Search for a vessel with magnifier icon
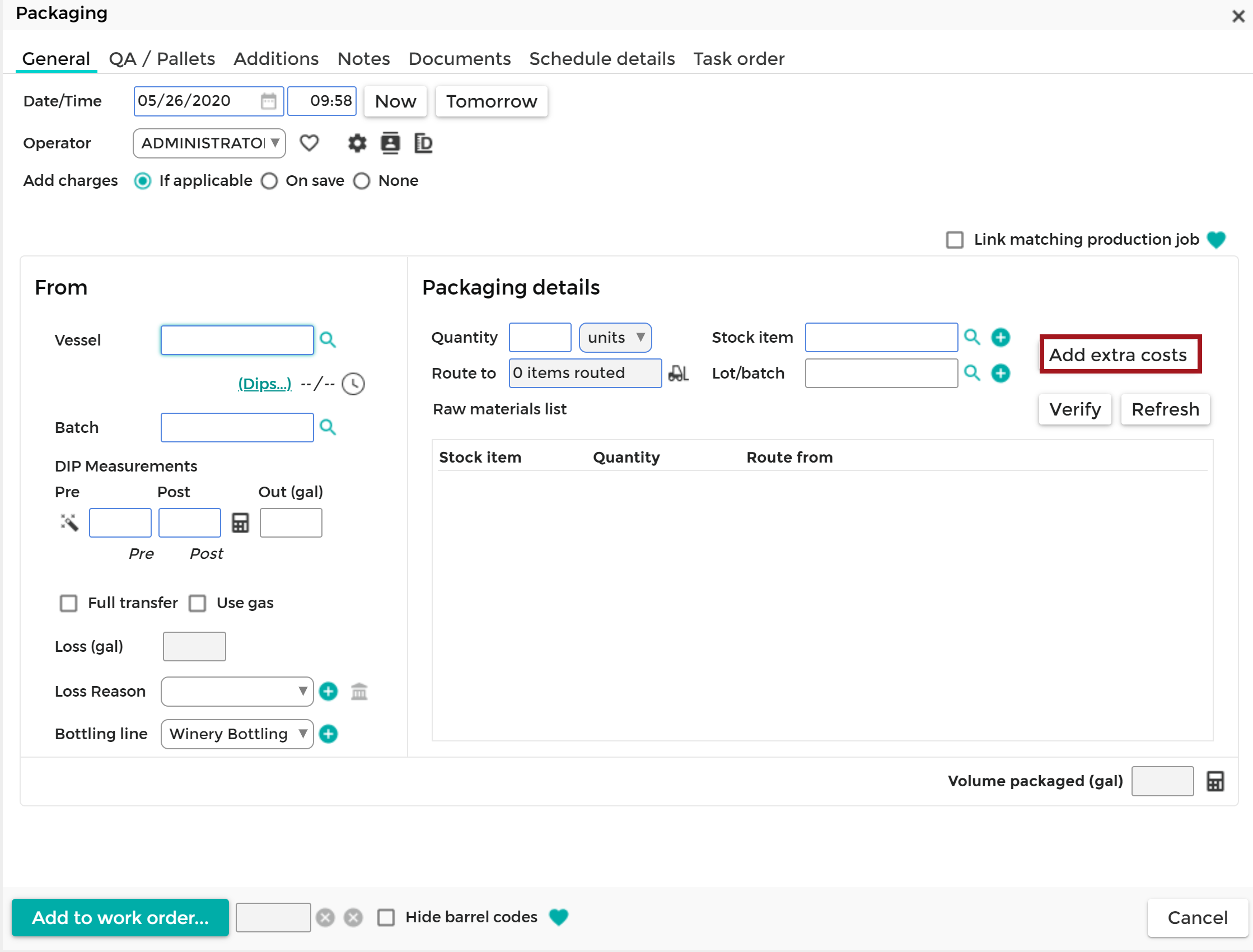 point(328,340)
